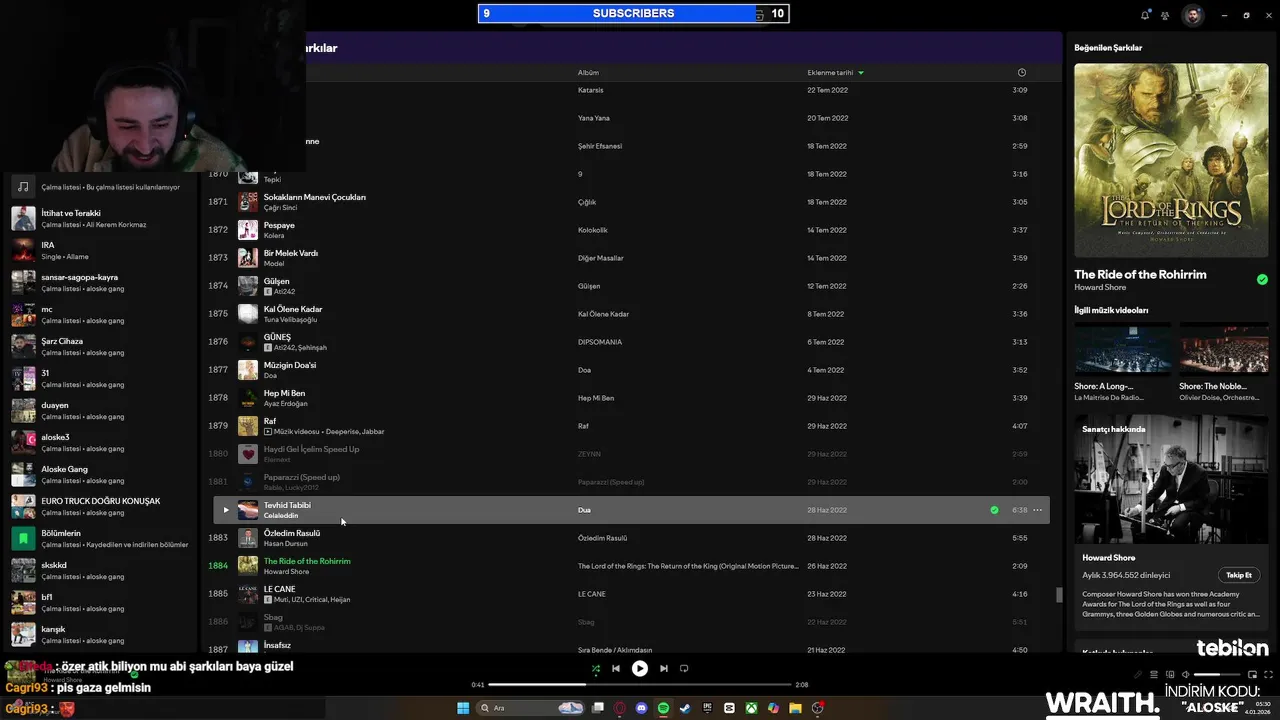Open connect to a device icon

[x=1170, y=675]
